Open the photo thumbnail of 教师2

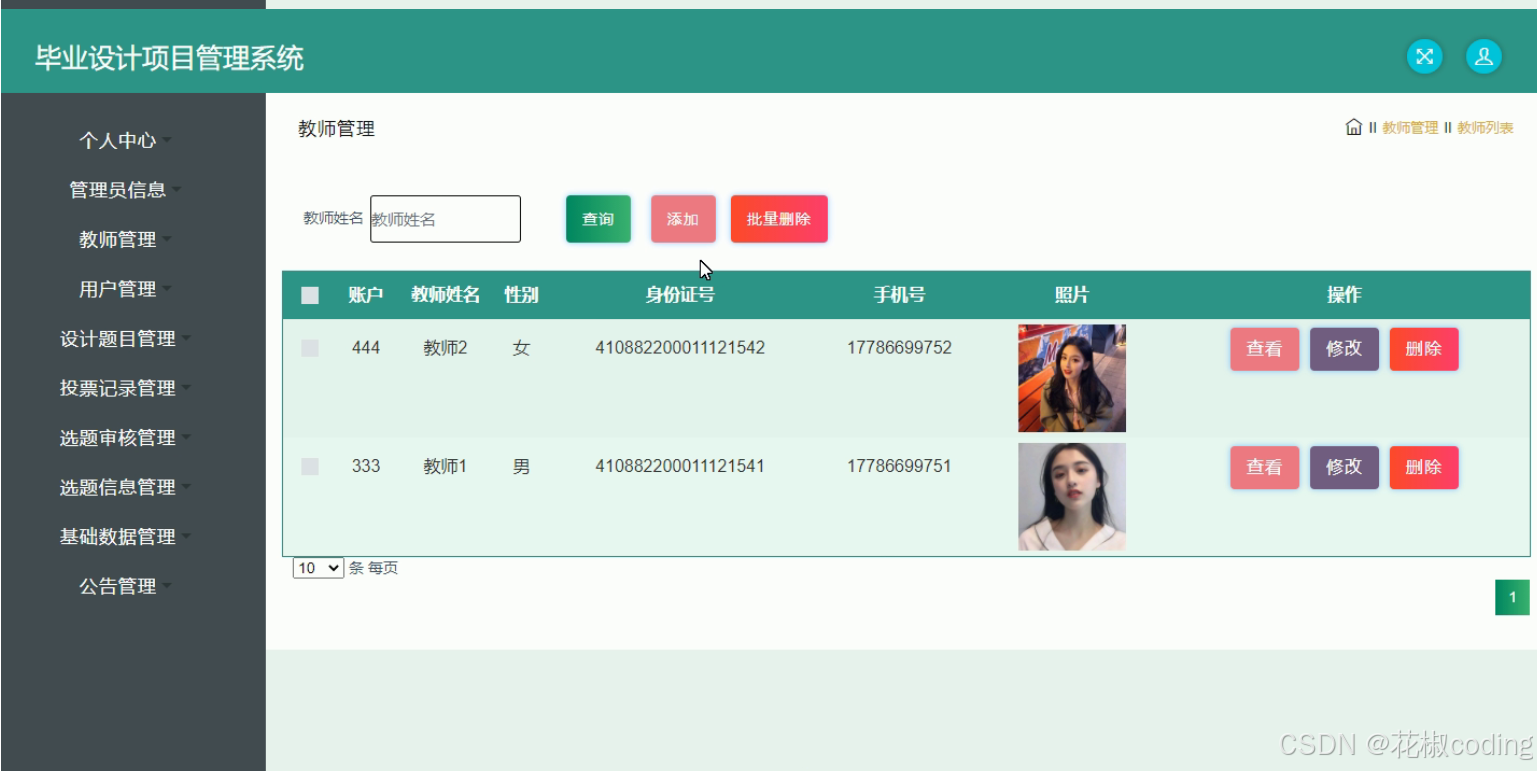pyautogui.click(x=1072, y=378)
